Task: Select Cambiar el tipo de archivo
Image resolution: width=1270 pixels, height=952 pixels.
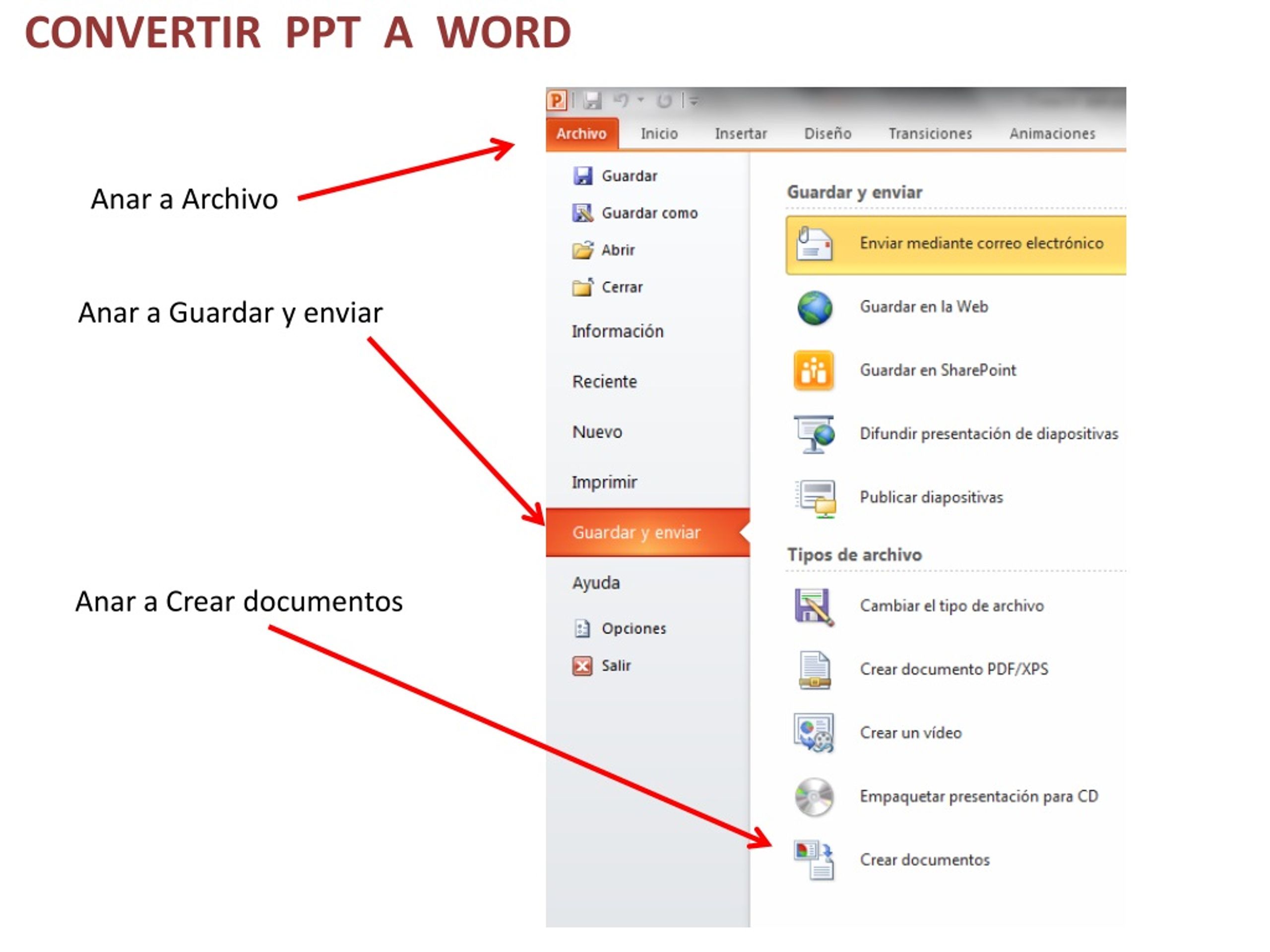Action: pyautogui.click(x=952, y=606)
